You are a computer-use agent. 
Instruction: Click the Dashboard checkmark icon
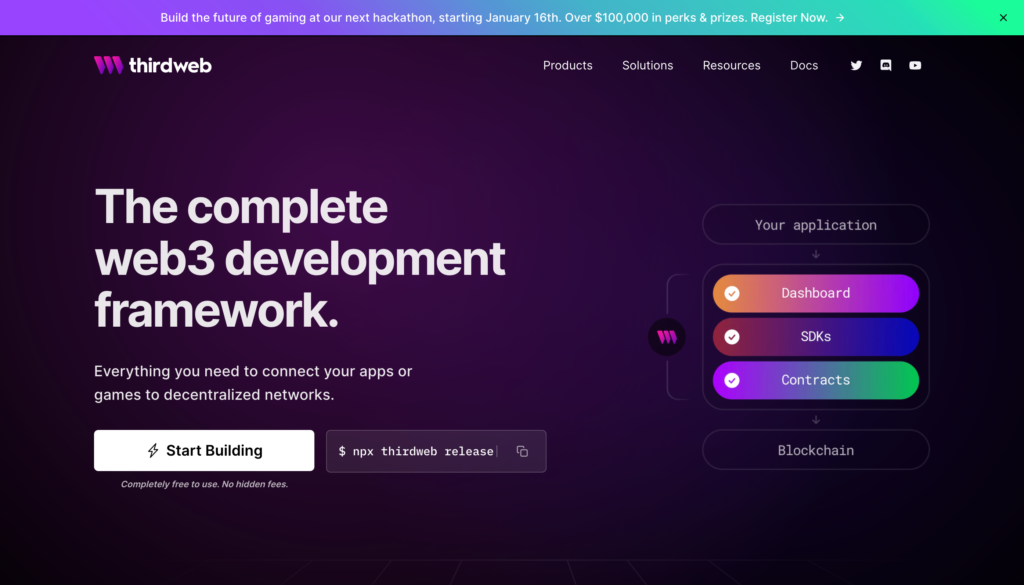[731, 293]
